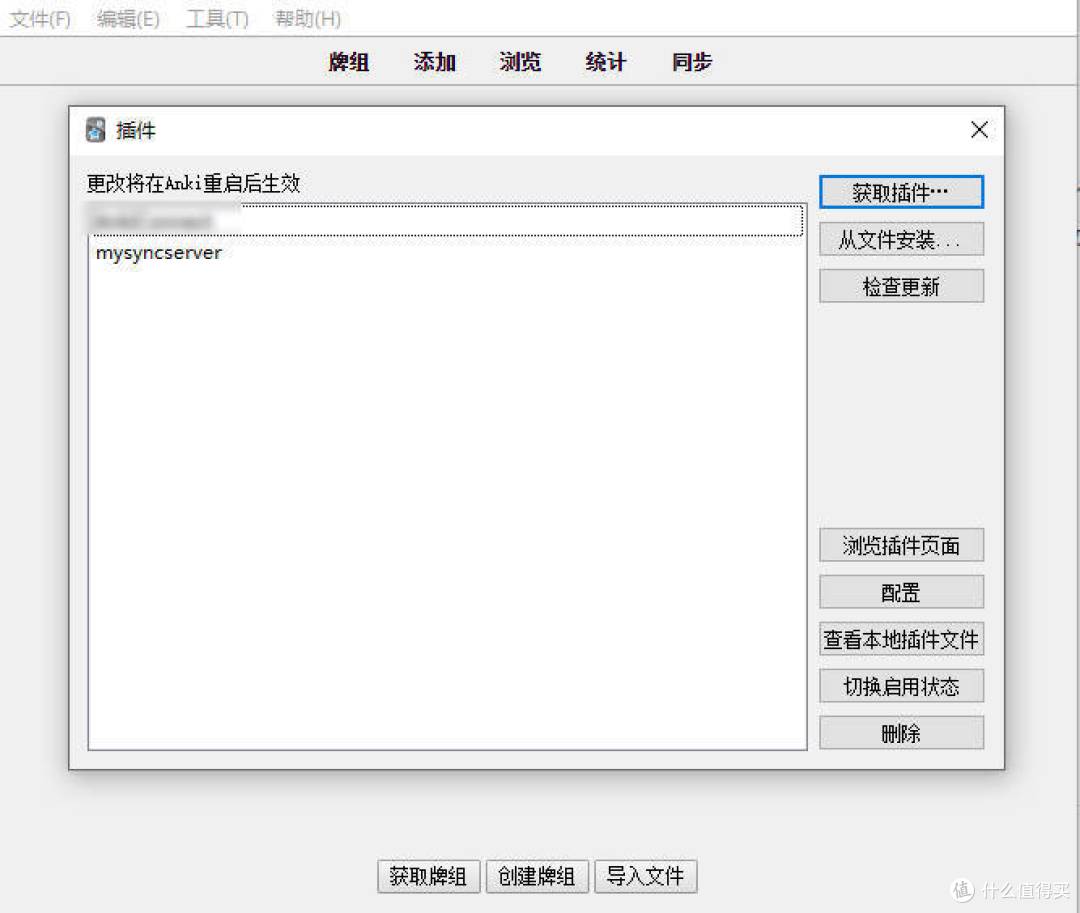
Task: View local add-on files via 查看本地插件文件
Action: click(x=899, y=638)
